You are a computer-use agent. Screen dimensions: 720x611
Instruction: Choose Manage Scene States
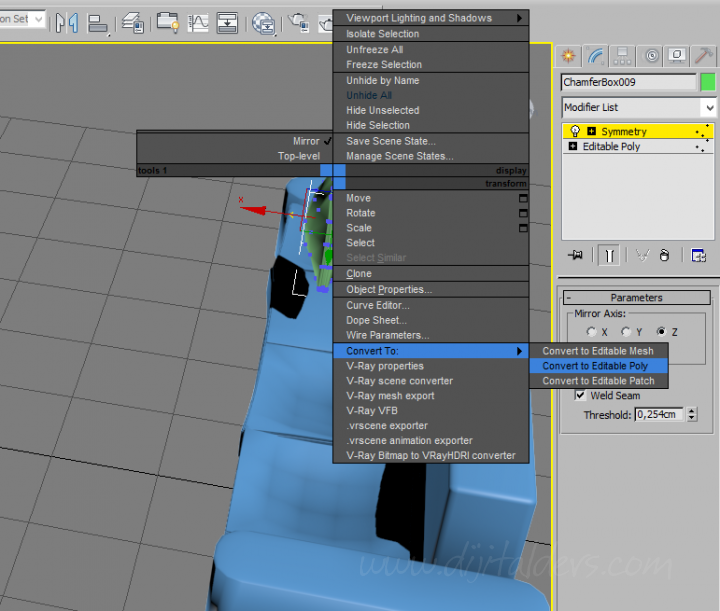pyautogui.click(x=431, y=156)
